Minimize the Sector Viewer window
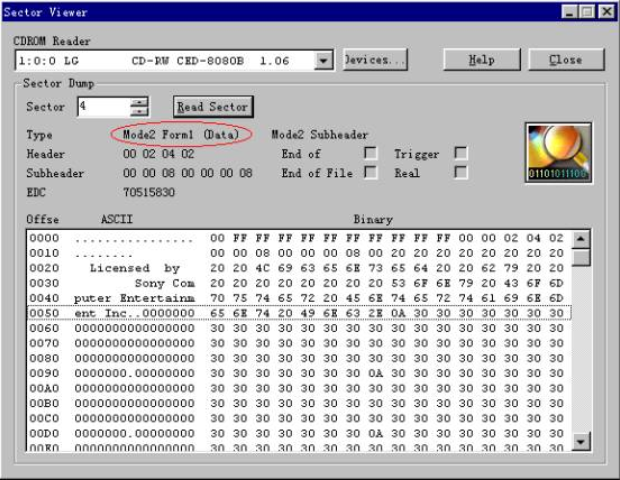The width and height of the screenshot is (620, 480). 569,12
